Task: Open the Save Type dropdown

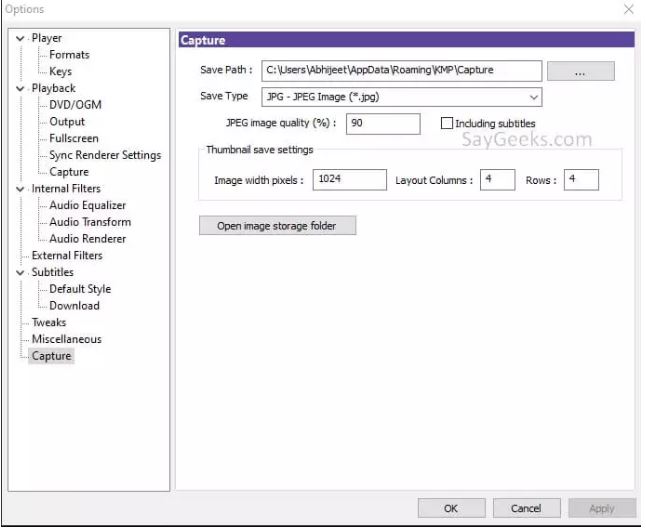Action: pyautogui.click(x=402, y=97)
